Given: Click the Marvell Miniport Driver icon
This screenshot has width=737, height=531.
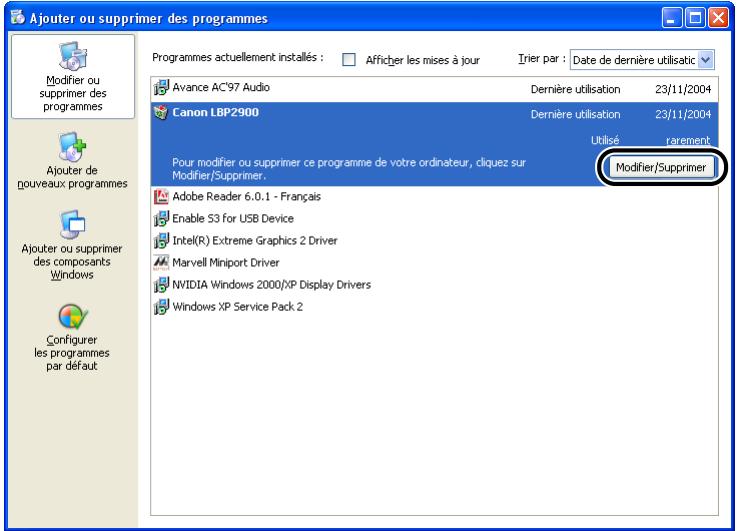Looking at the screenshot, I should click(x=161, y=262).
